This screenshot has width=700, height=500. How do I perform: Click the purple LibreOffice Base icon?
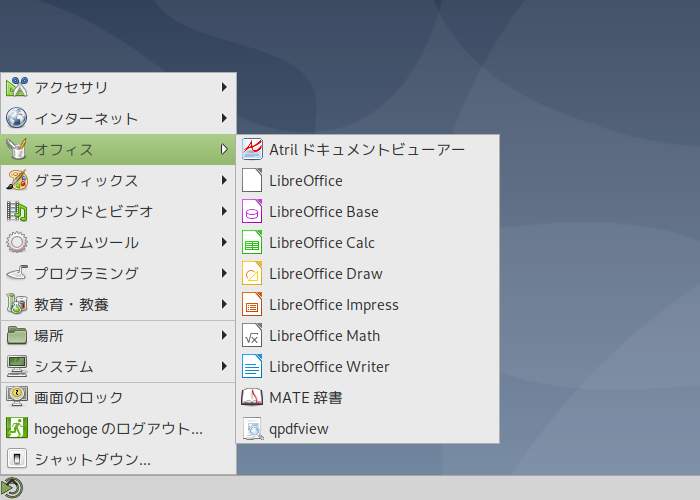252,211
